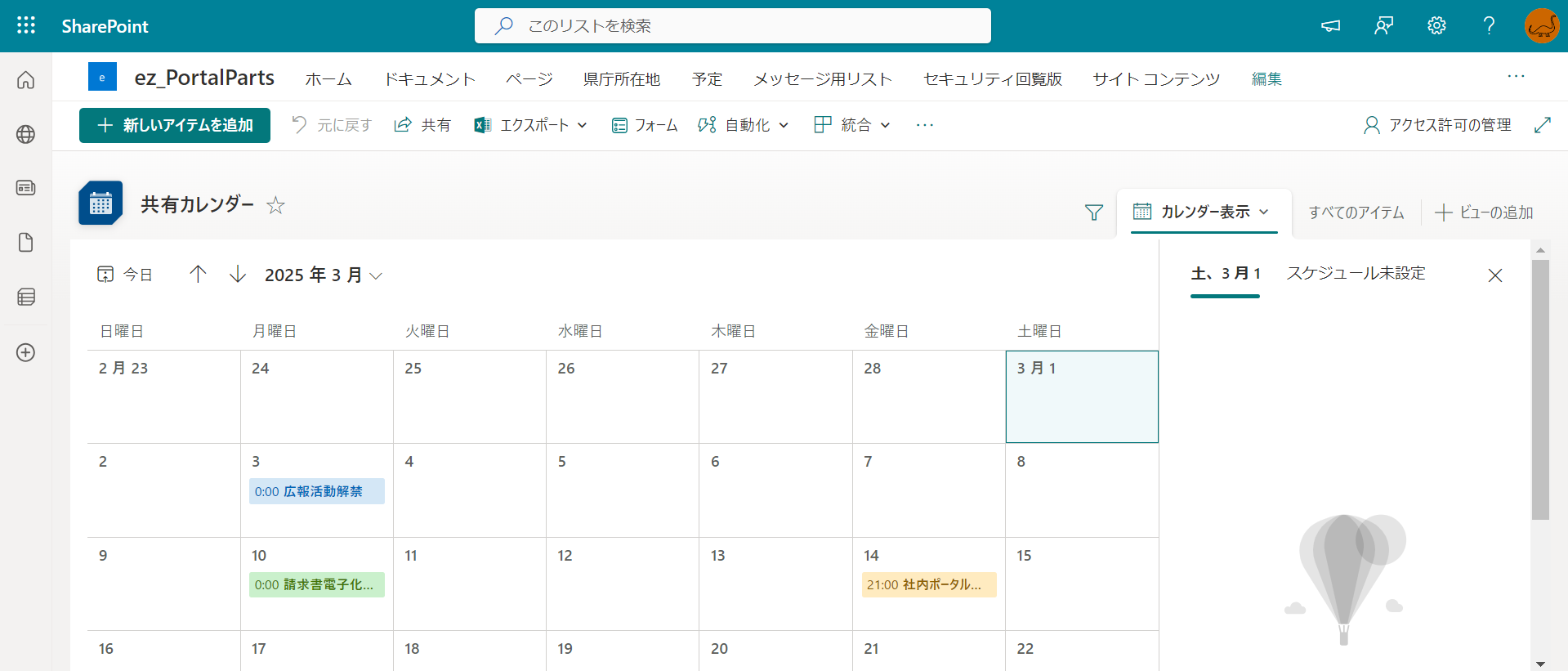Select the 土、3 月 1 tab in side panel

click(x=1226, y=274)
